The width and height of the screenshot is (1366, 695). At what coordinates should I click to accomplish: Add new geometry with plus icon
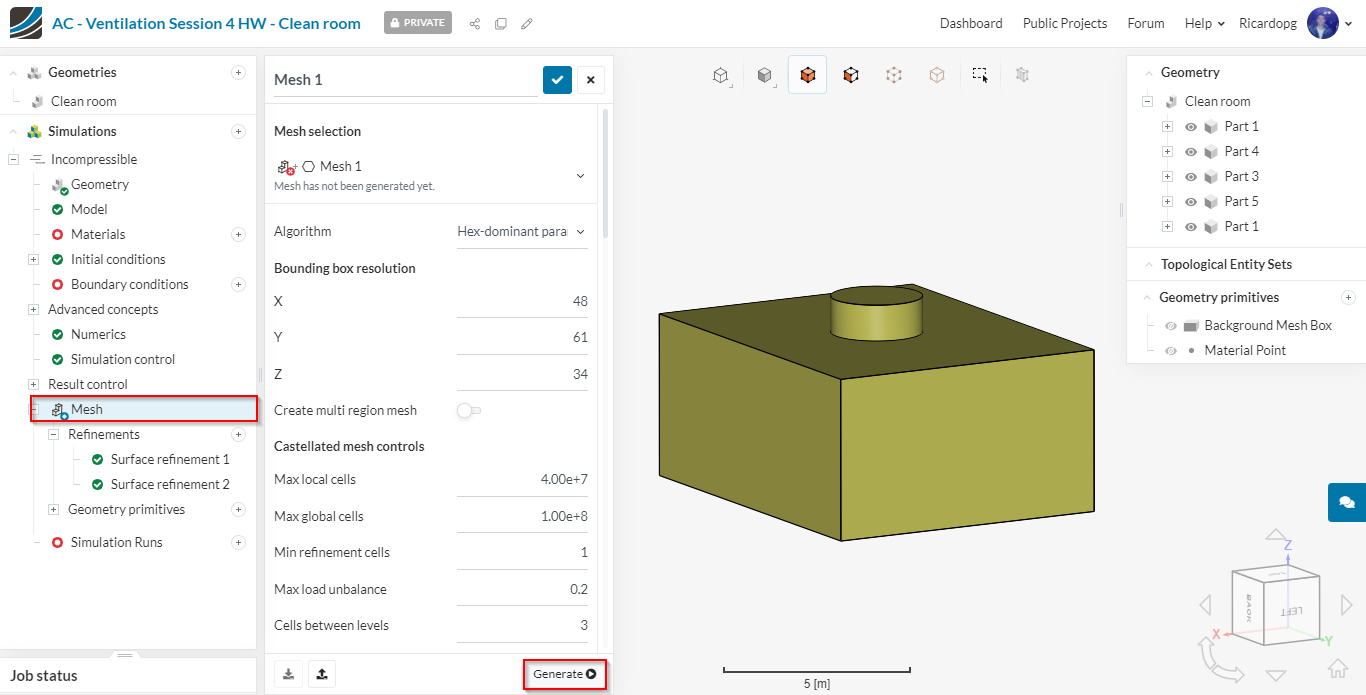click(x=238, y=72)
